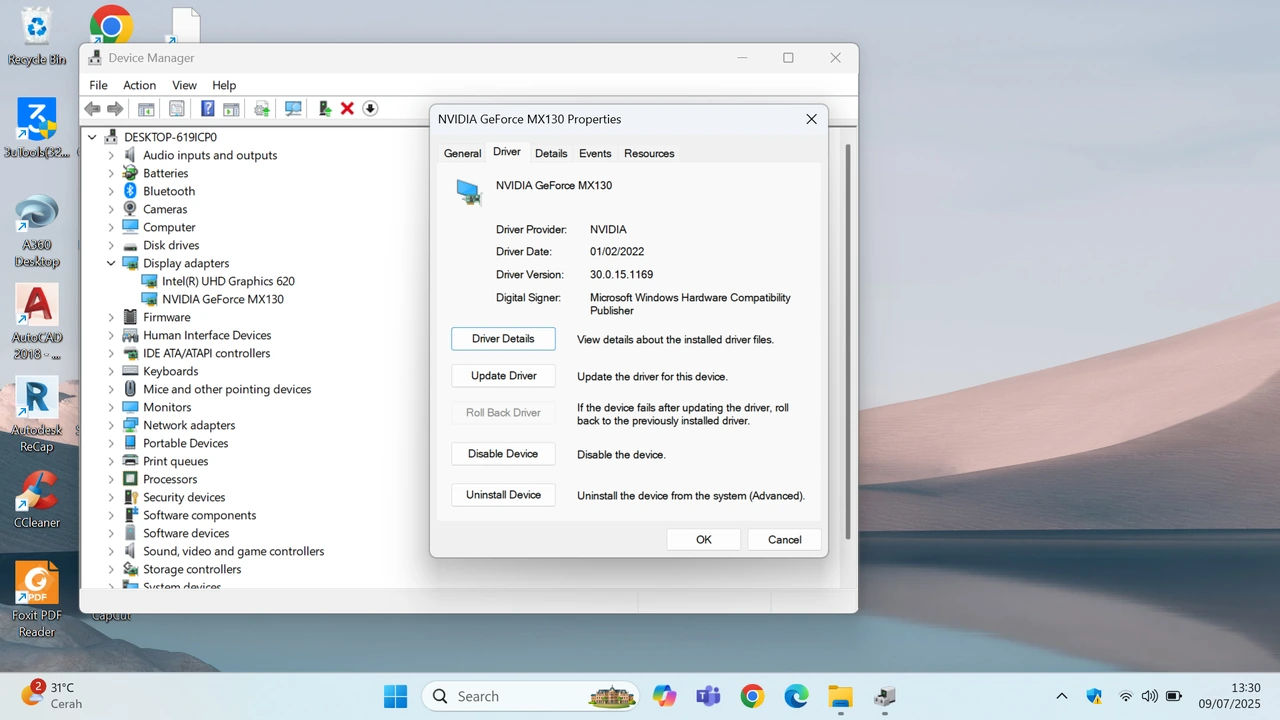Viewport: 1280px width, 720px height.
Task: Click the Bluetooth icon in device tree
Action: click(130, 191)
